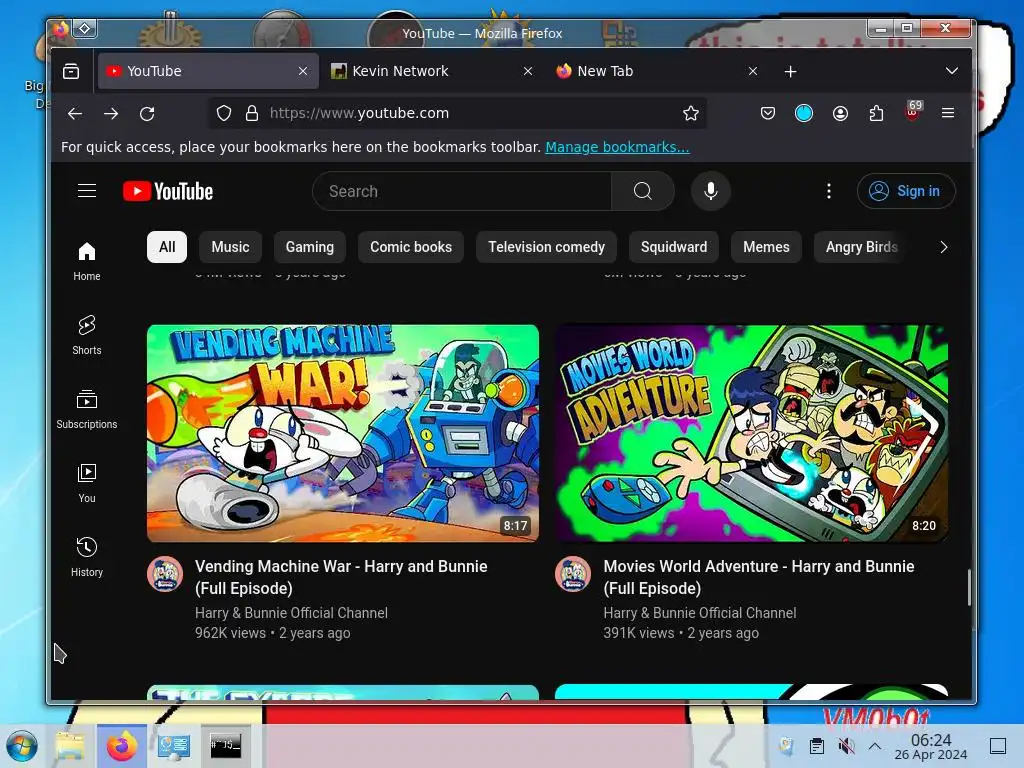Search with your voice microphone
1024x768 pixels.
click(711, 191)
